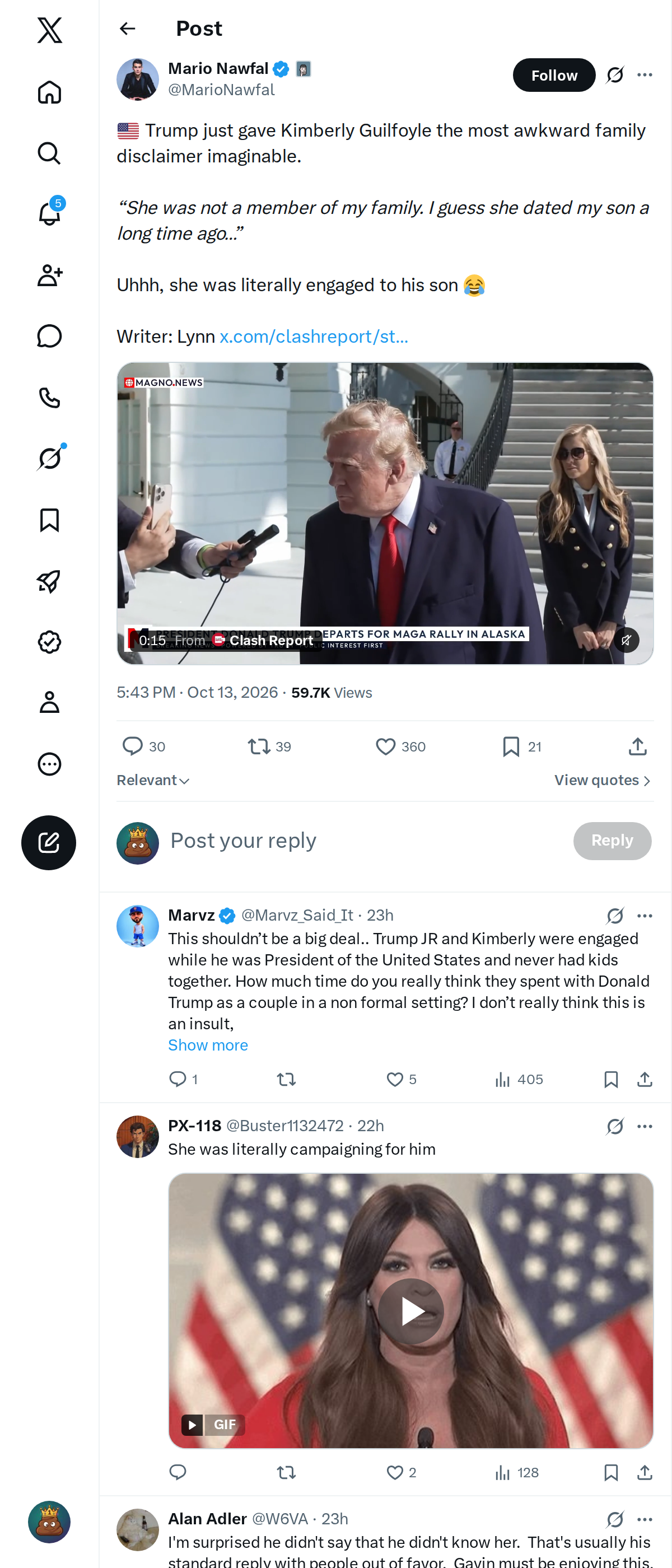Go back using the arrow icon
This screenshot has width=672, height=1568.
click(x=127, y=29)
